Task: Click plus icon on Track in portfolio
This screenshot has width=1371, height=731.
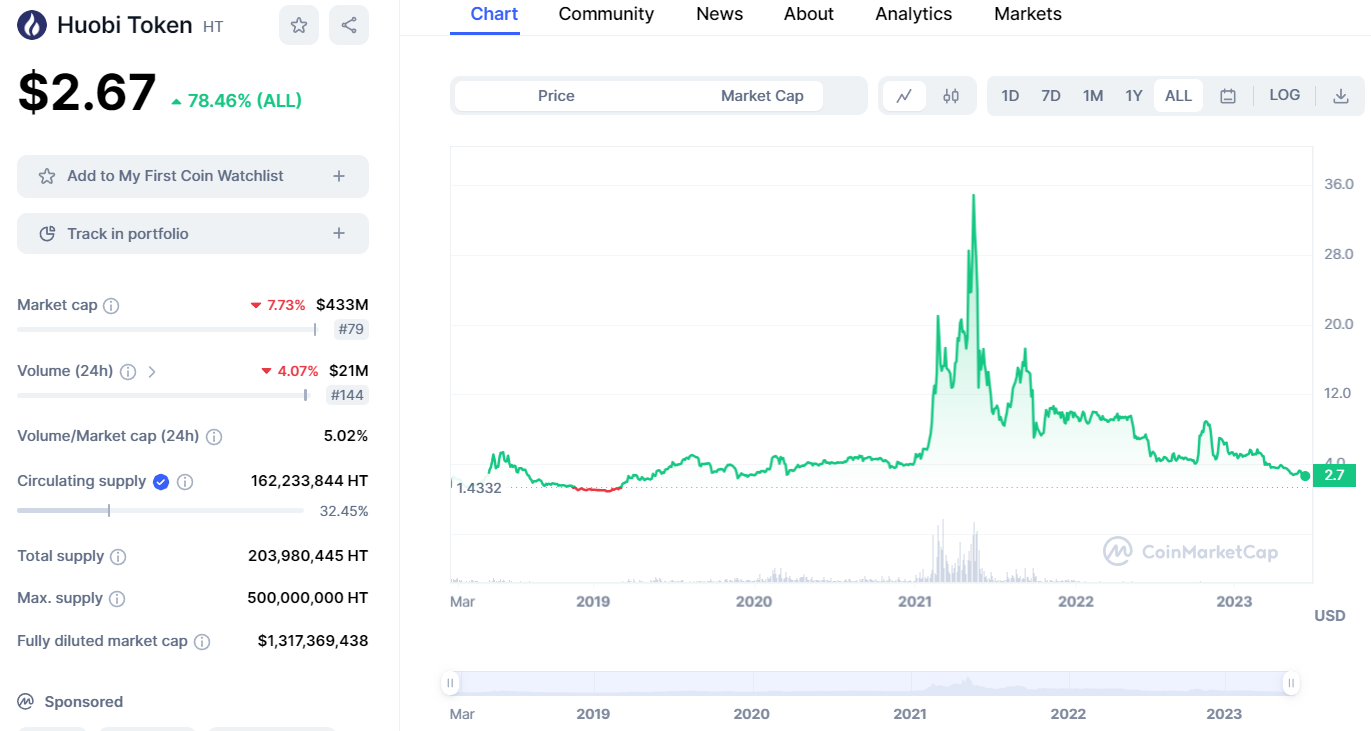Action: 339,234
